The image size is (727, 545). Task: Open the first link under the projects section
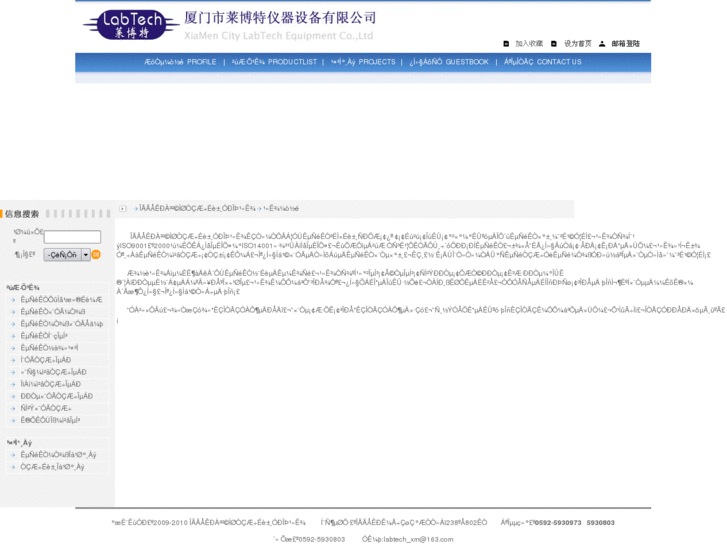click(x=58, y=455)
